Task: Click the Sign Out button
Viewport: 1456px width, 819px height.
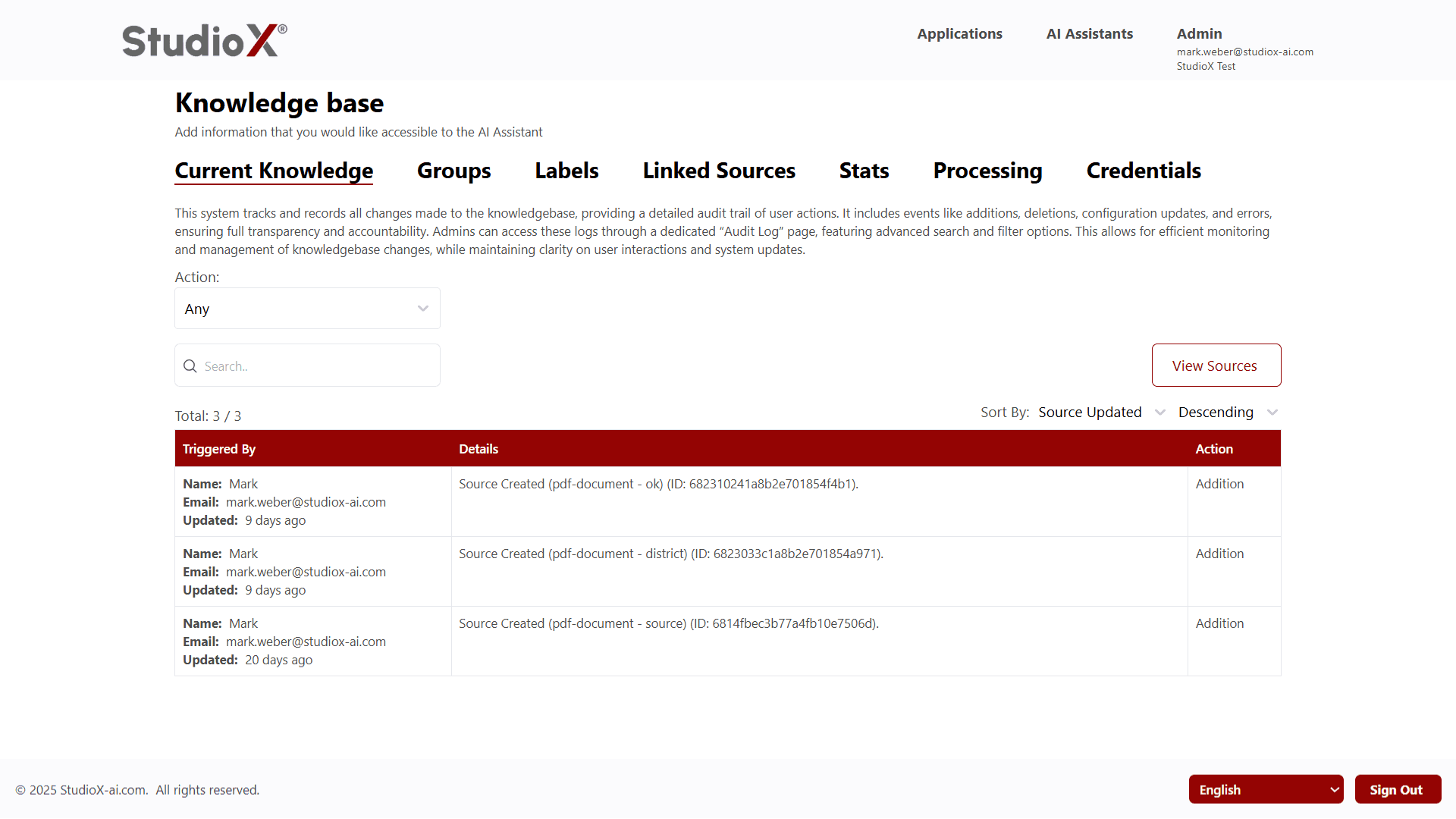Action: click(x=1398, y=789)
